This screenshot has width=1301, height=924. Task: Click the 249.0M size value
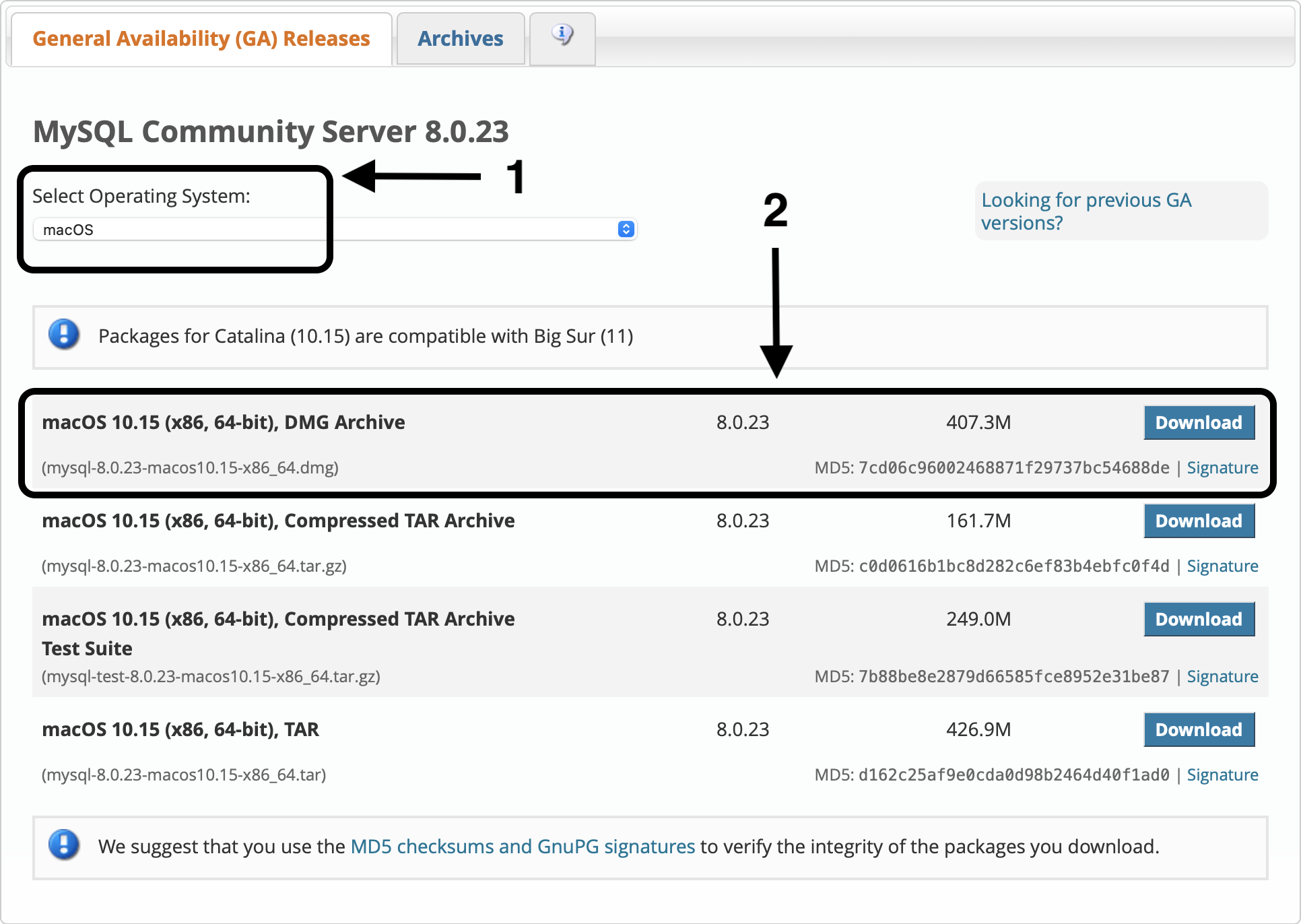(978, 620)
